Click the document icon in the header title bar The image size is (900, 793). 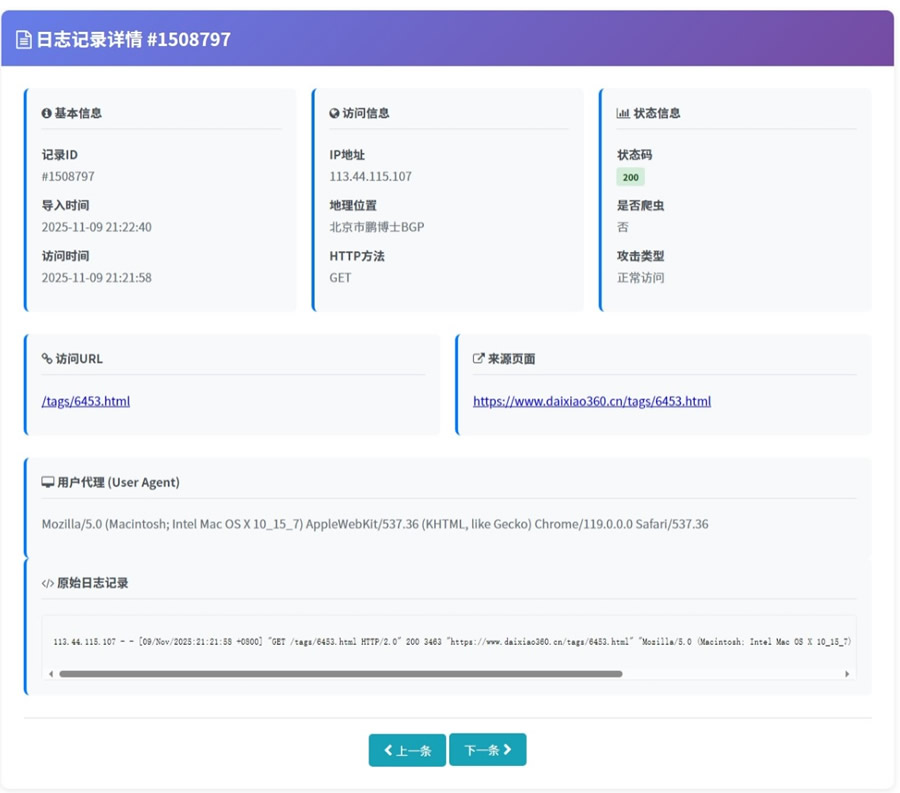point(22,40)
